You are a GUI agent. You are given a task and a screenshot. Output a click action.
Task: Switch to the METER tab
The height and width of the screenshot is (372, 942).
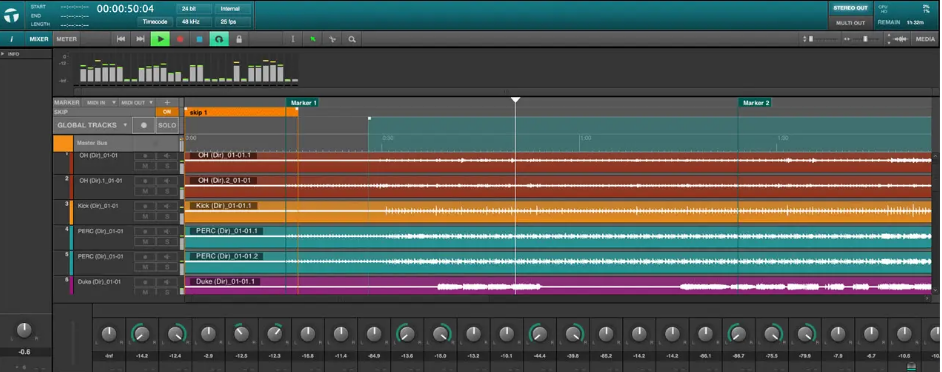[66, 39]
